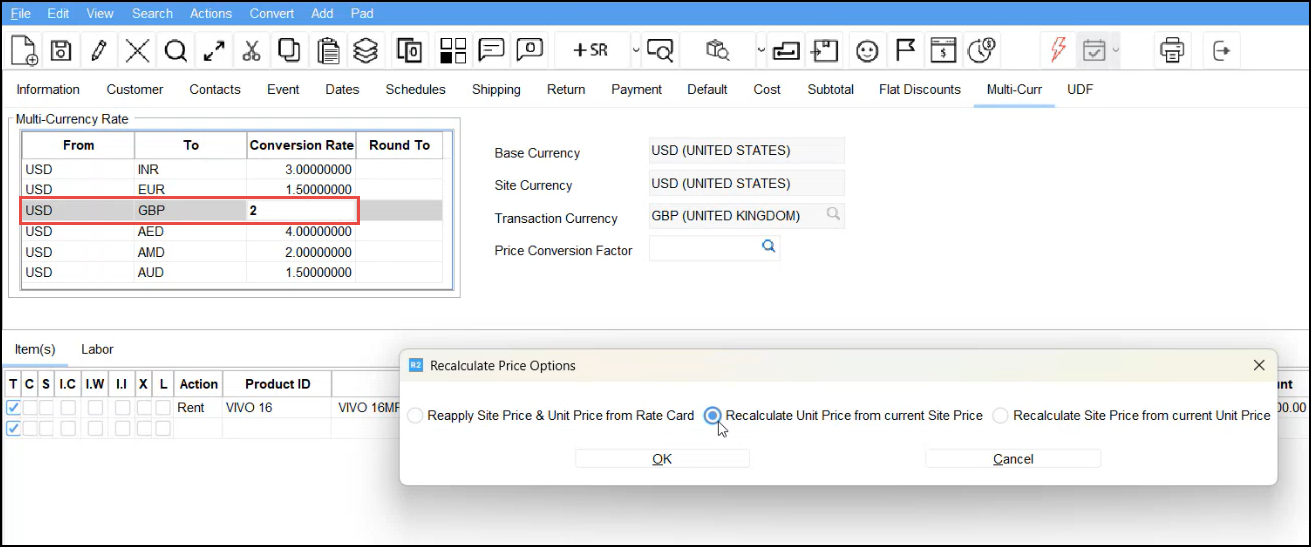Open Price Conversion Factor lookup field

tap(768, 247)
